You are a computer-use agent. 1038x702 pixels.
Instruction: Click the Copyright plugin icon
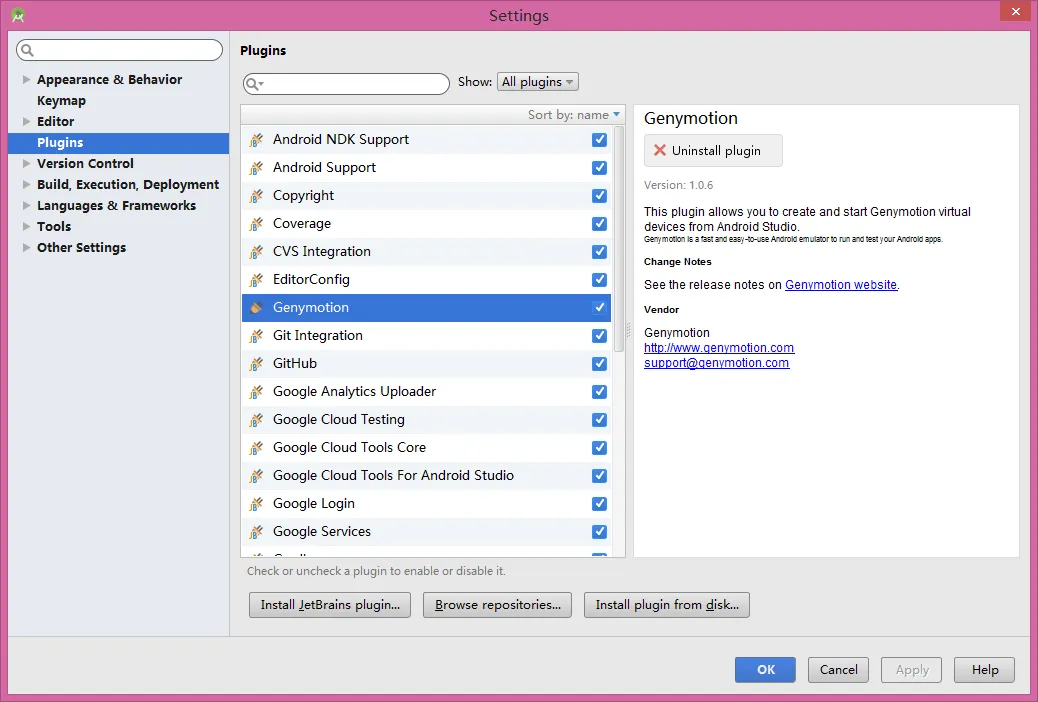tap(256, 196)
